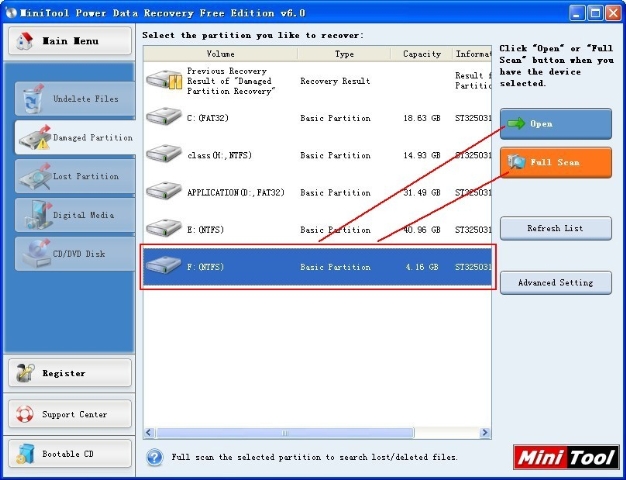Open the selected partition with Open button

tap(556, 124)
